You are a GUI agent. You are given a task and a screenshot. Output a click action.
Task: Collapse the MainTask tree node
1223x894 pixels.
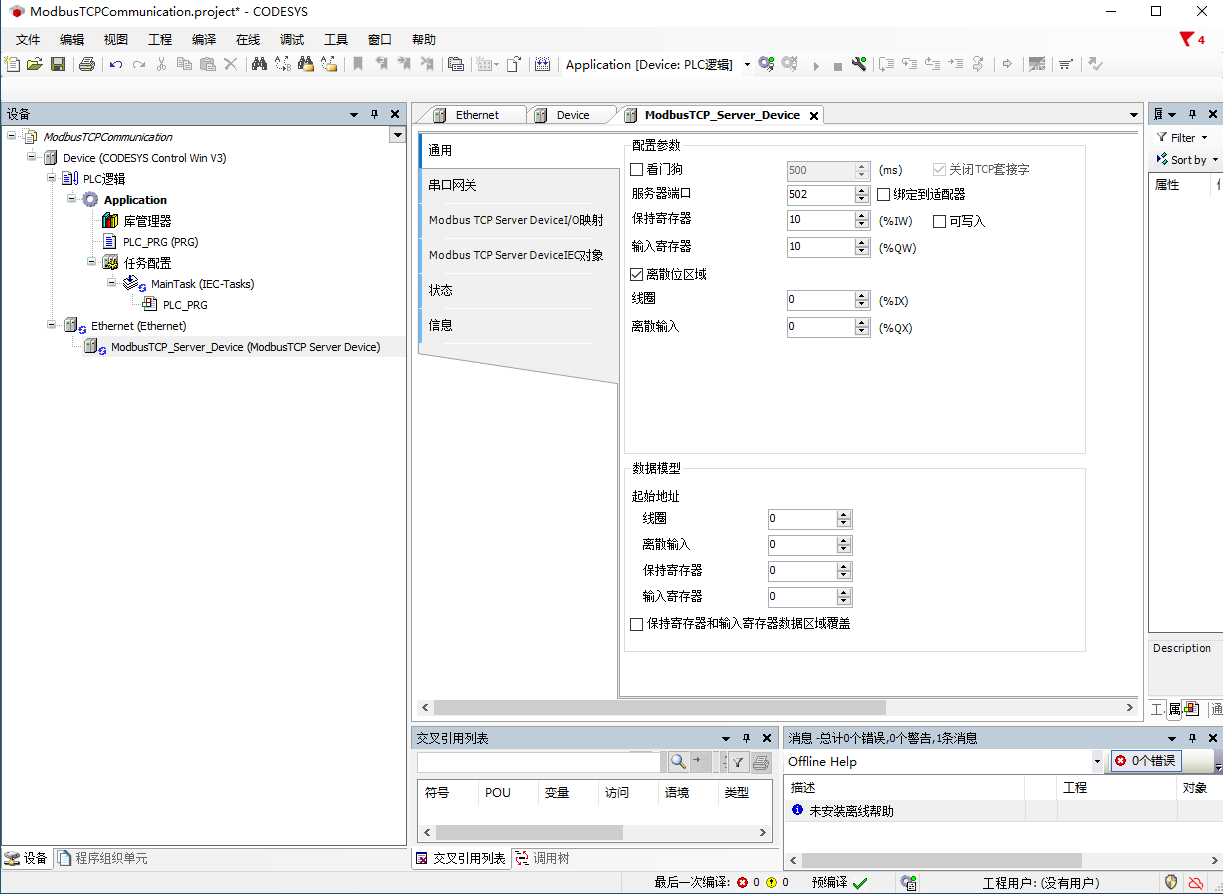click(x=112, y=283)
